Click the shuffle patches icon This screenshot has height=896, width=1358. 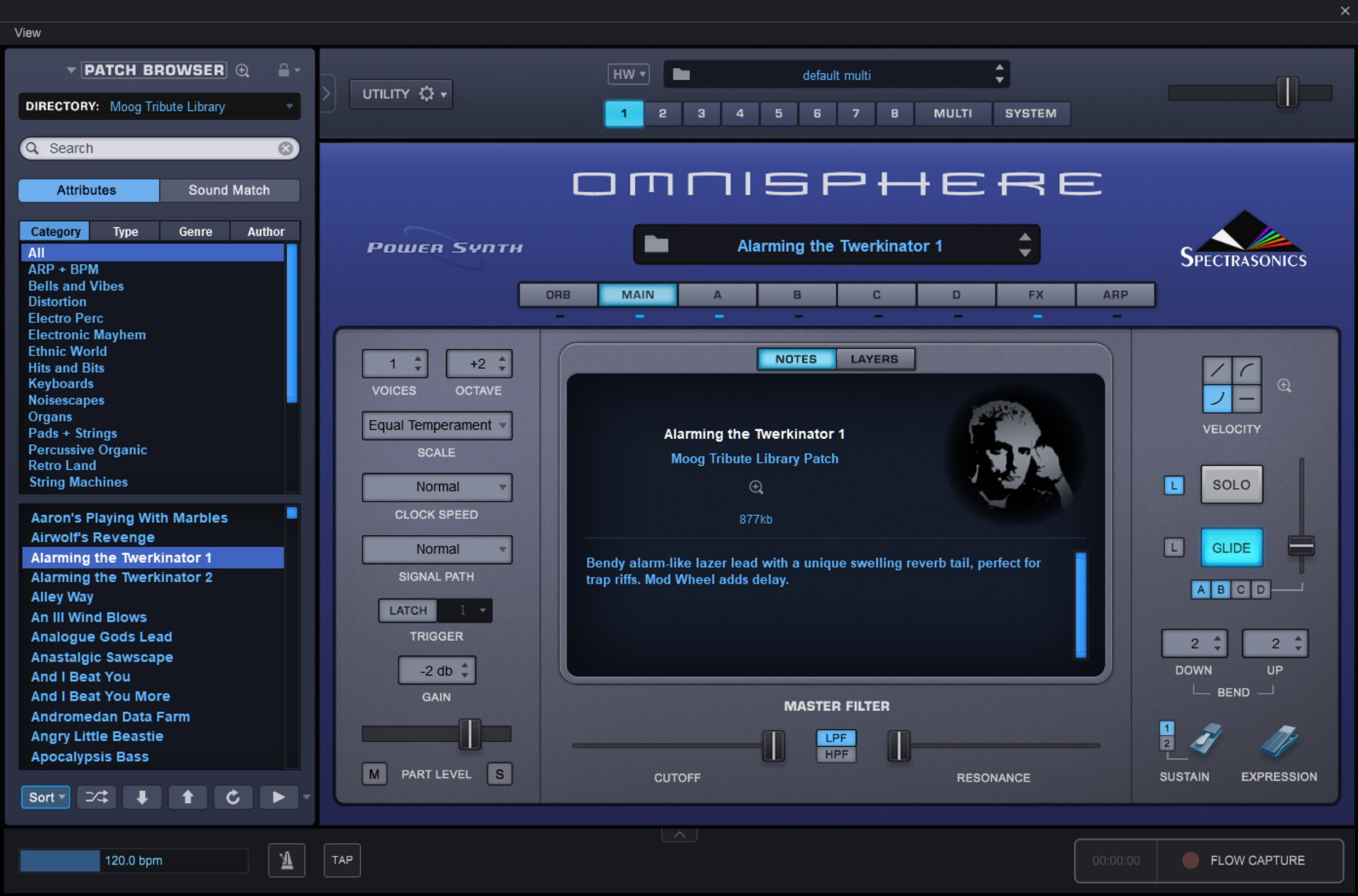point(96,797)
